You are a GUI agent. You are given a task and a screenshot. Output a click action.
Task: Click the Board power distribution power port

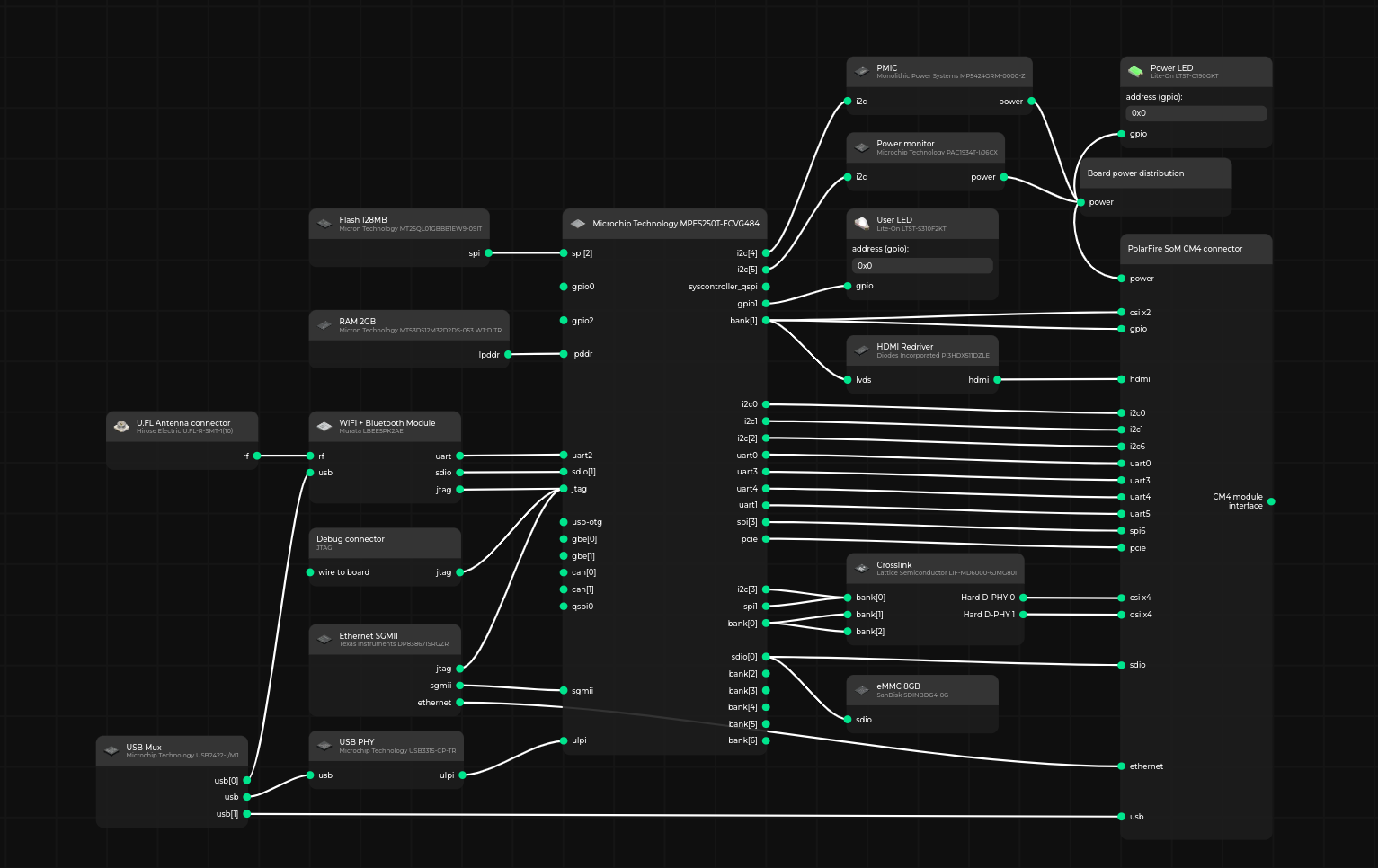click(1080, 202)
